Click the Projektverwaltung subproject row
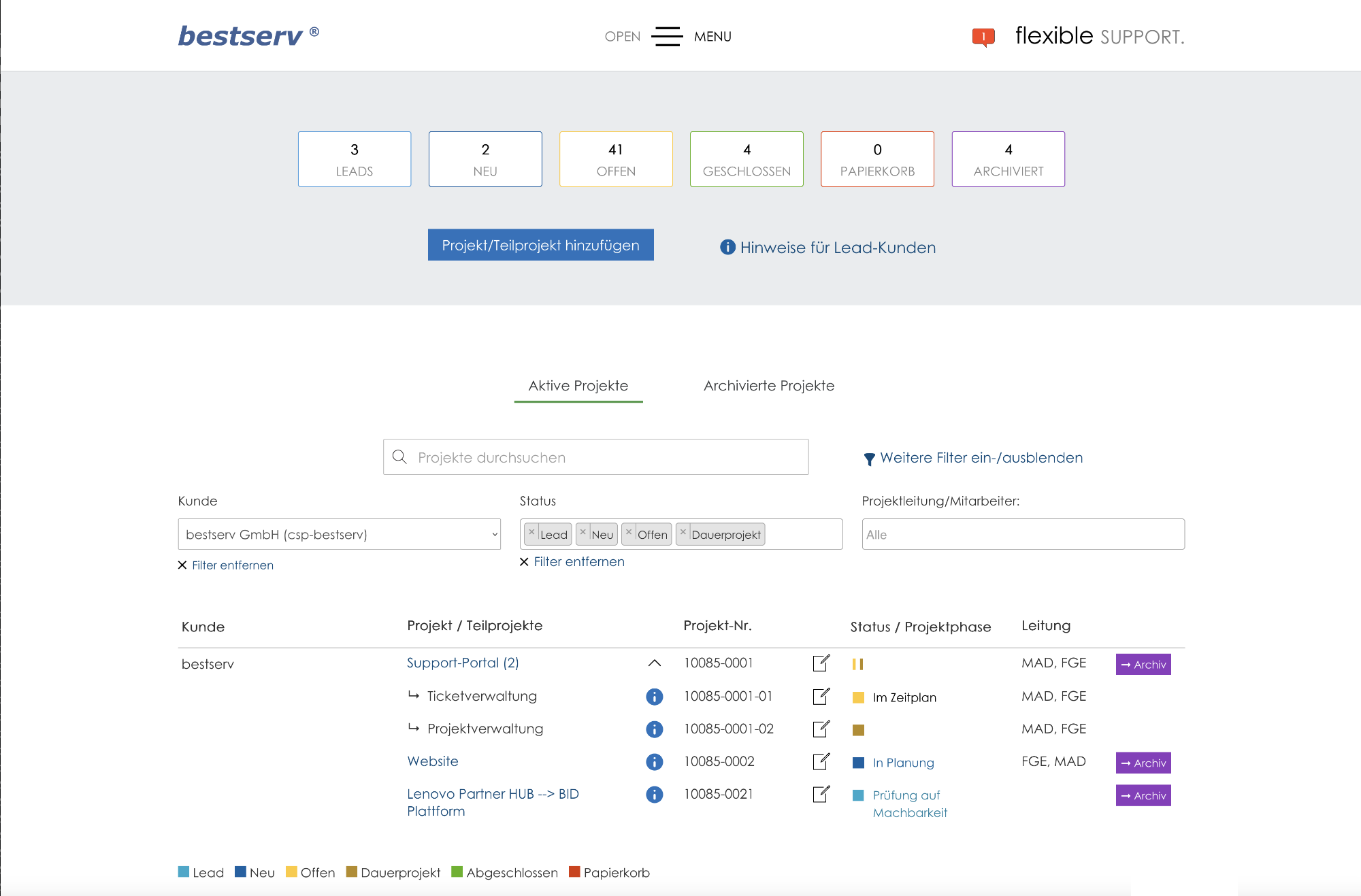Viewport: 1361px width, 896px height. 485,729
